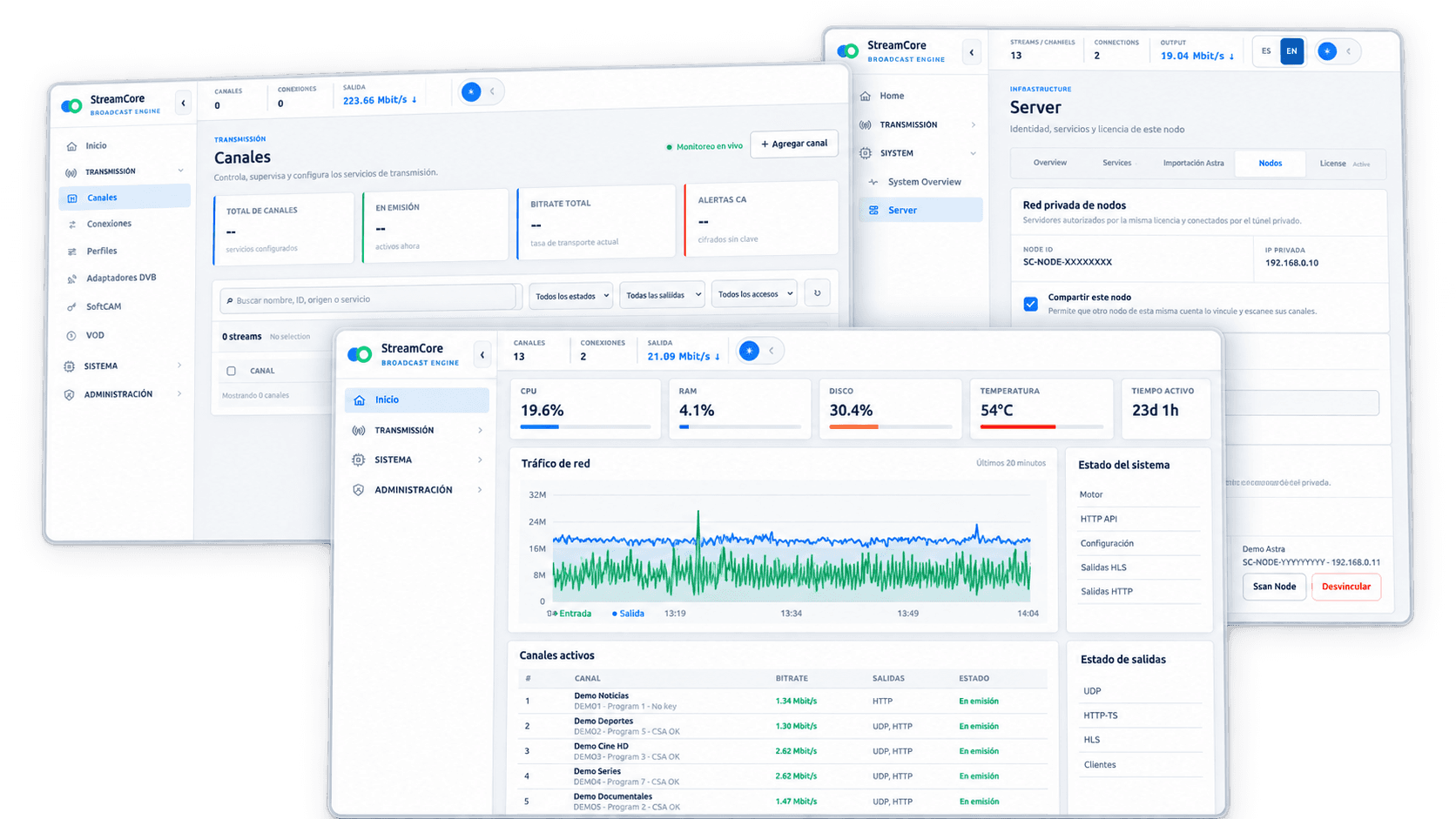Click the Server icon in Server window sidebar

click(x=873, y=211)
